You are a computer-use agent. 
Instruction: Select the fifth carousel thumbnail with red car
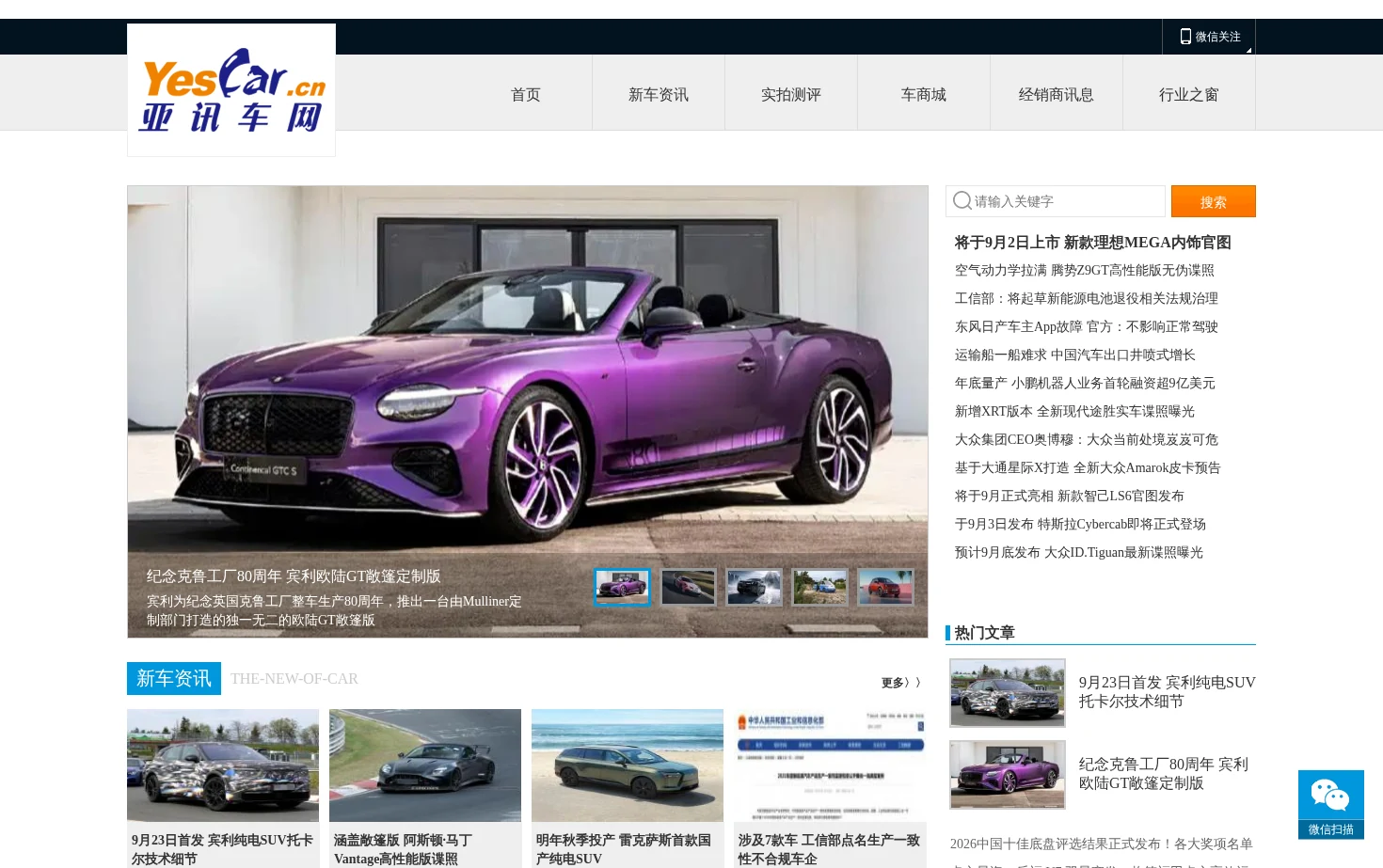885,587
